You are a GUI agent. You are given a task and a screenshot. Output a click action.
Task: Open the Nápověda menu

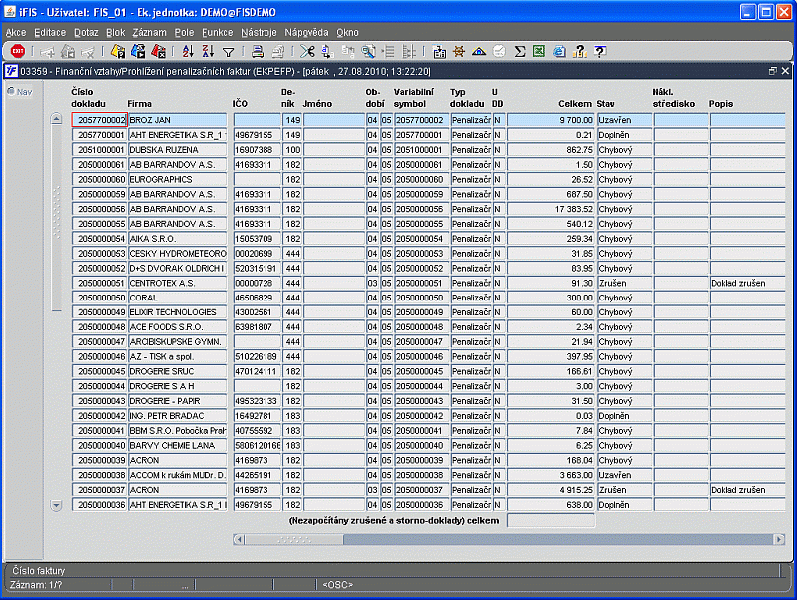(306, 32)
